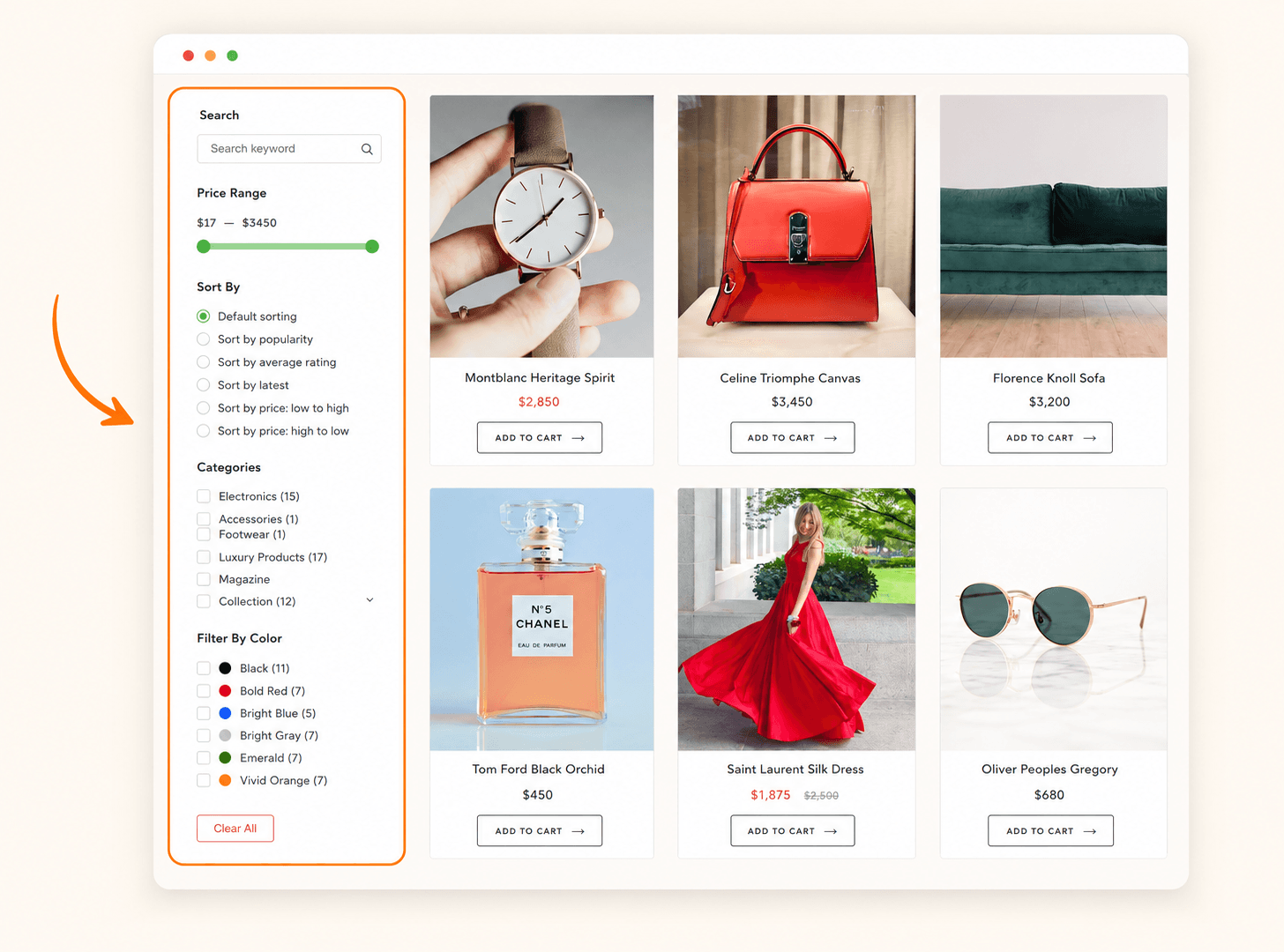Open the Montblanc watch product image
The image size is (1284, 952).
(x=541, y=227)
